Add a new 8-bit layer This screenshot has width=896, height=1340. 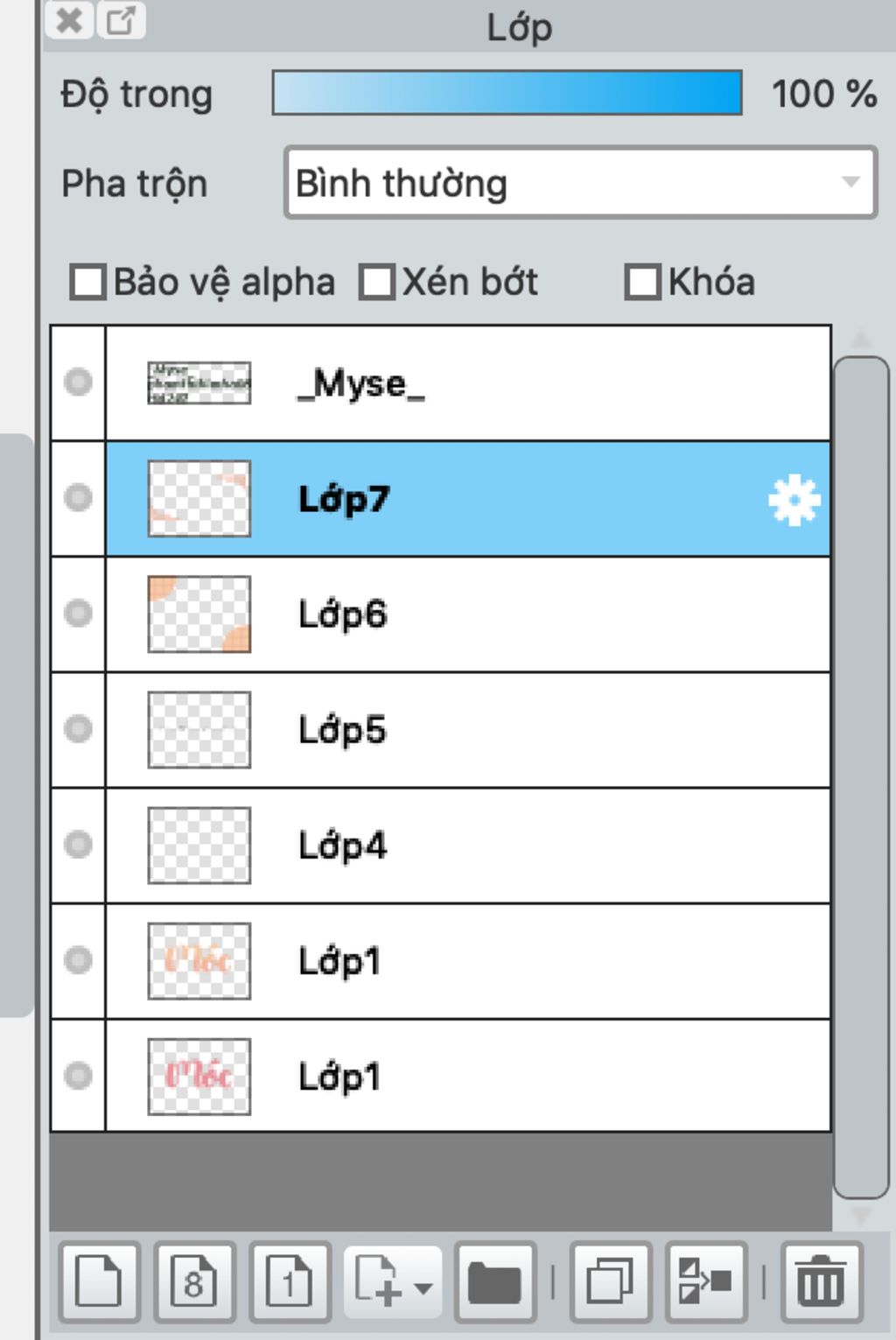click(194, 1281)
